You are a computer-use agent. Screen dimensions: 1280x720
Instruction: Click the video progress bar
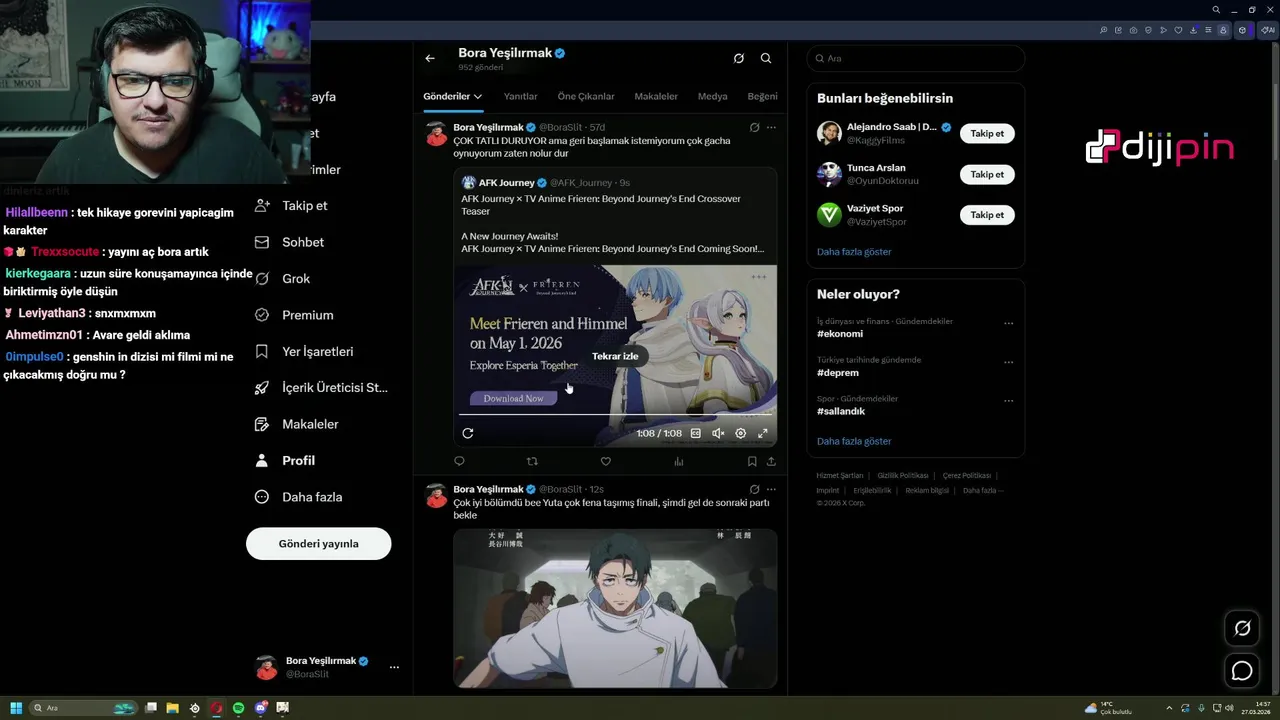pyautogui.click(x=615, y=414)
